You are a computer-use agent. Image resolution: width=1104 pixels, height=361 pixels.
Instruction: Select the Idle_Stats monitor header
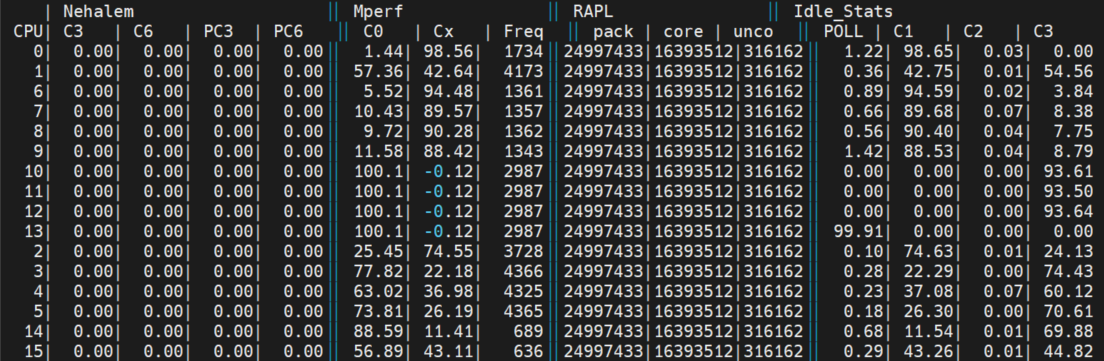843,11
